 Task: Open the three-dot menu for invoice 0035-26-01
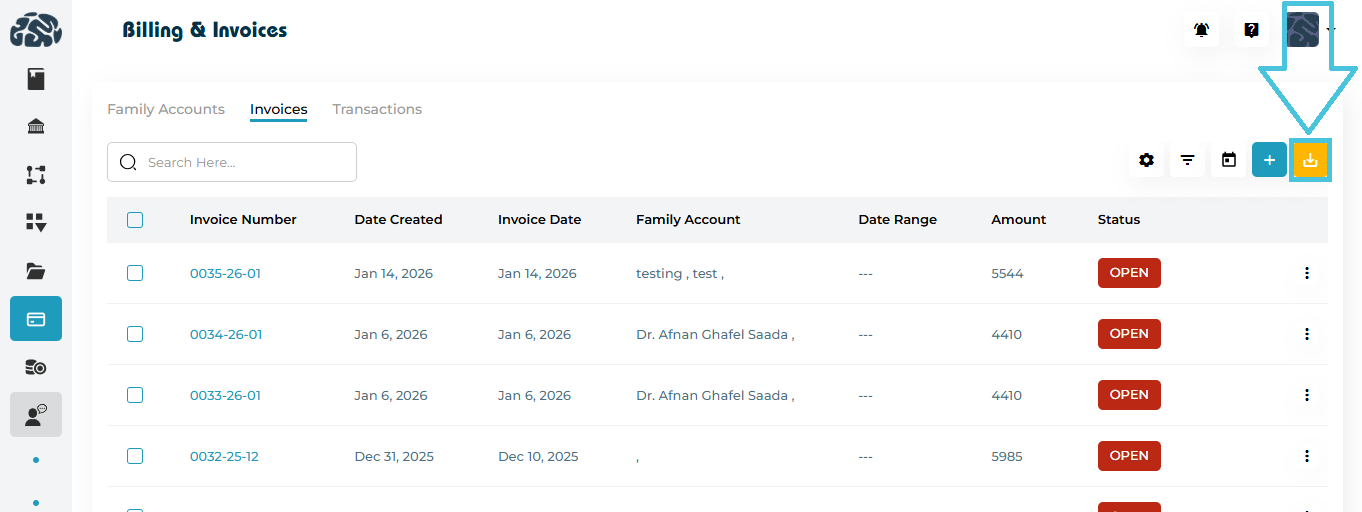(x=1306, y=273)
